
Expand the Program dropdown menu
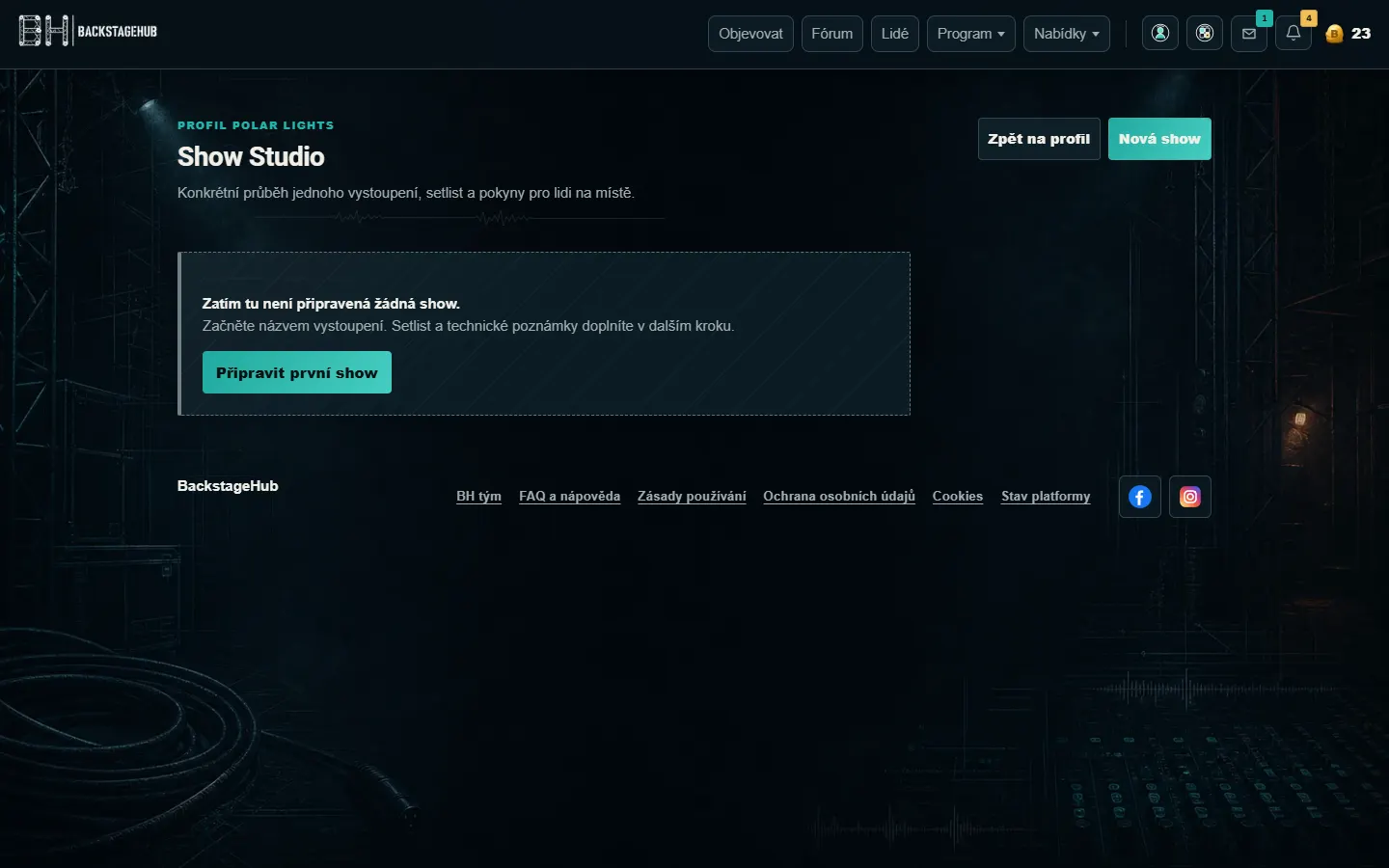(970, 33)
